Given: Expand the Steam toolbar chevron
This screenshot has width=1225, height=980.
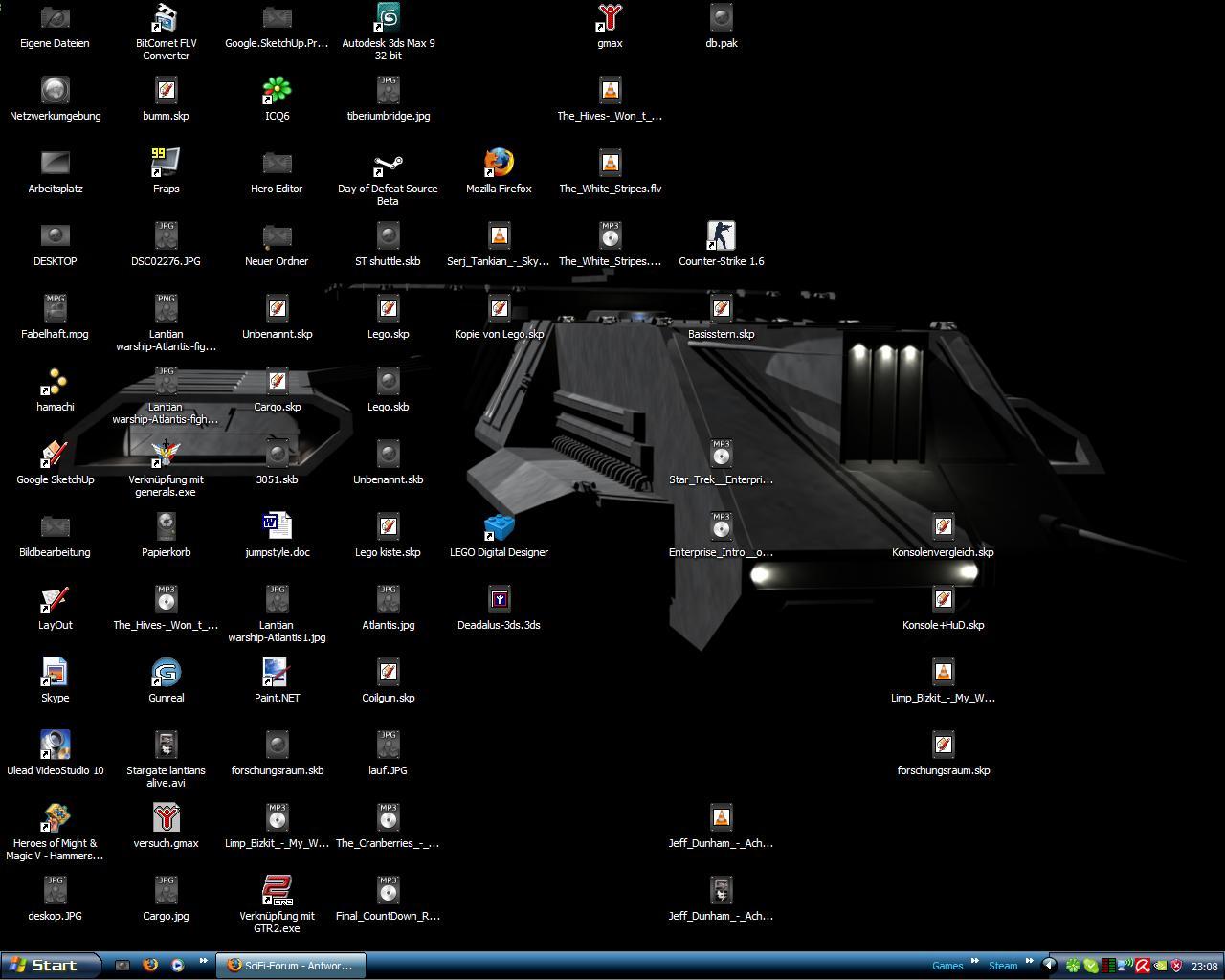Looking at the screenshot, I should tap(1029, 962).
